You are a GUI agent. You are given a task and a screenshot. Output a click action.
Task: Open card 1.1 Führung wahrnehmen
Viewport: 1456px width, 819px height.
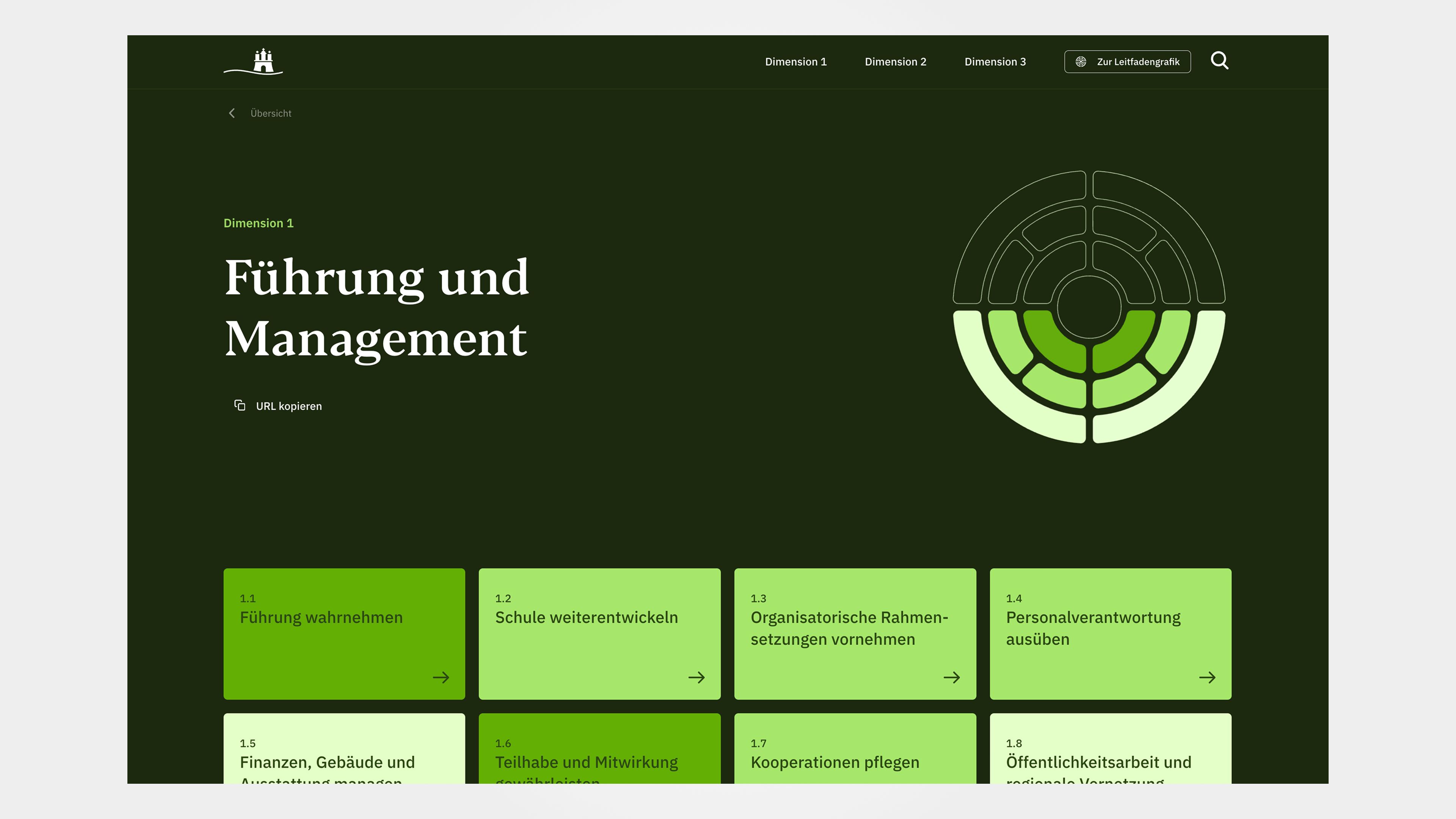[x=344, y=634]
